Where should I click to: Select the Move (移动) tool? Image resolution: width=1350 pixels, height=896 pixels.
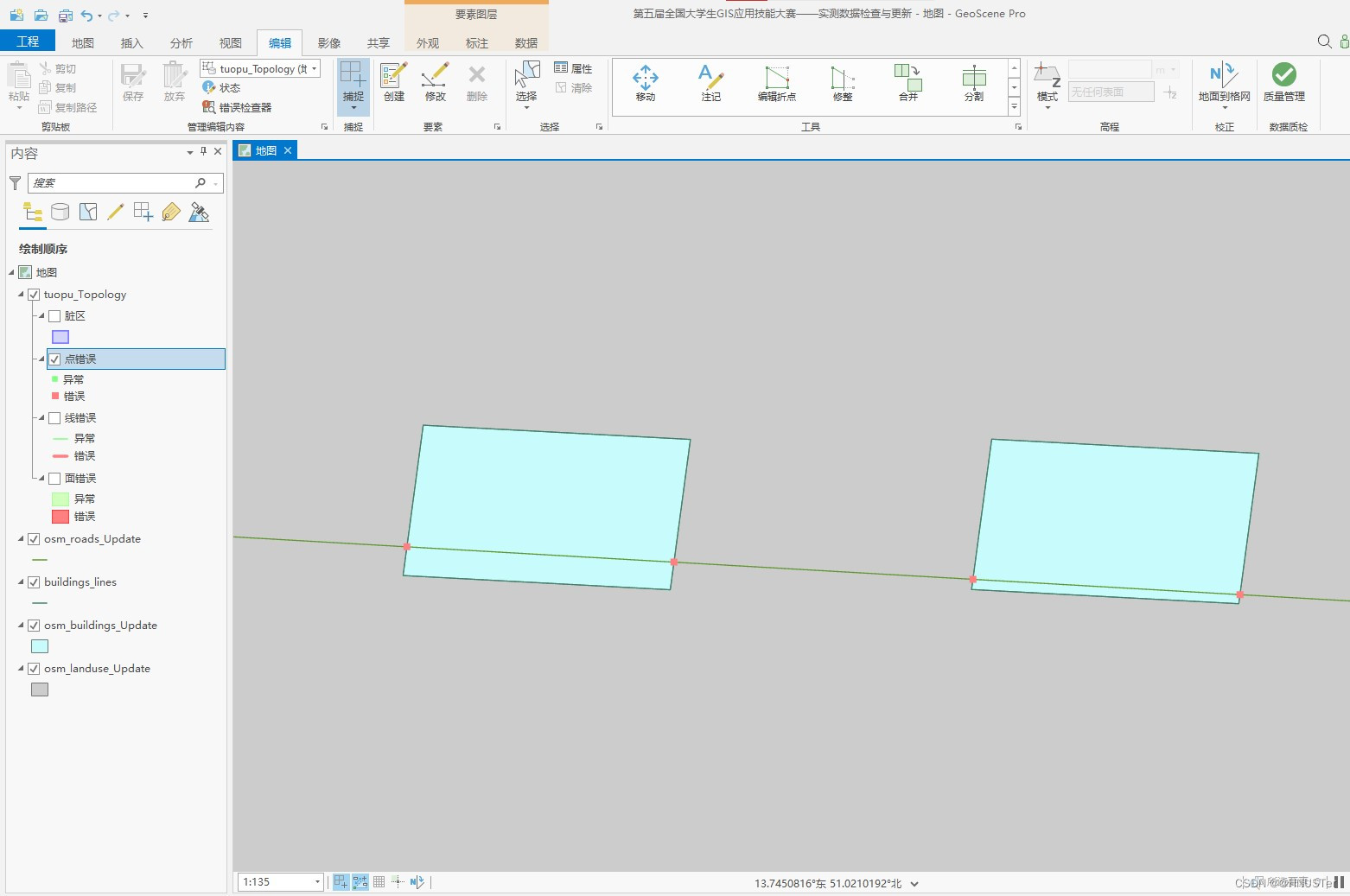point(645,84)
